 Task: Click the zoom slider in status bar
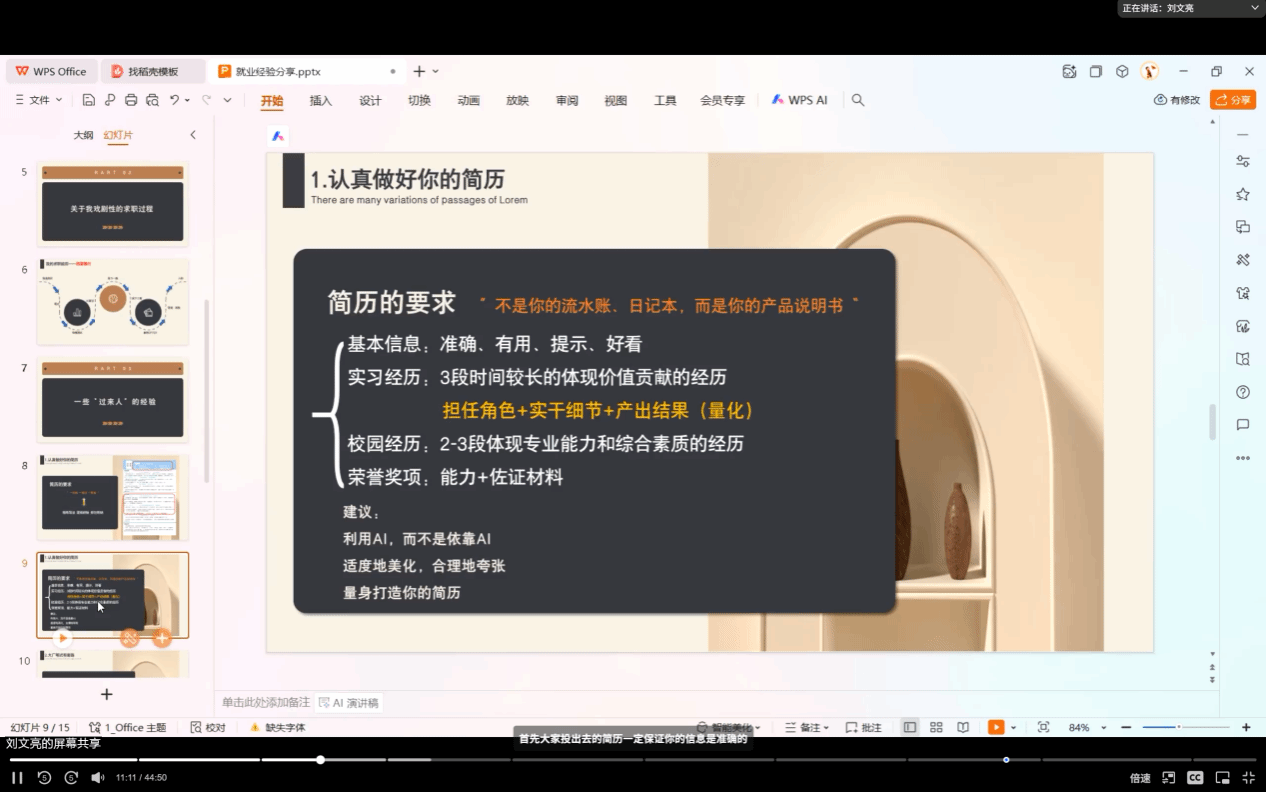1180,727
